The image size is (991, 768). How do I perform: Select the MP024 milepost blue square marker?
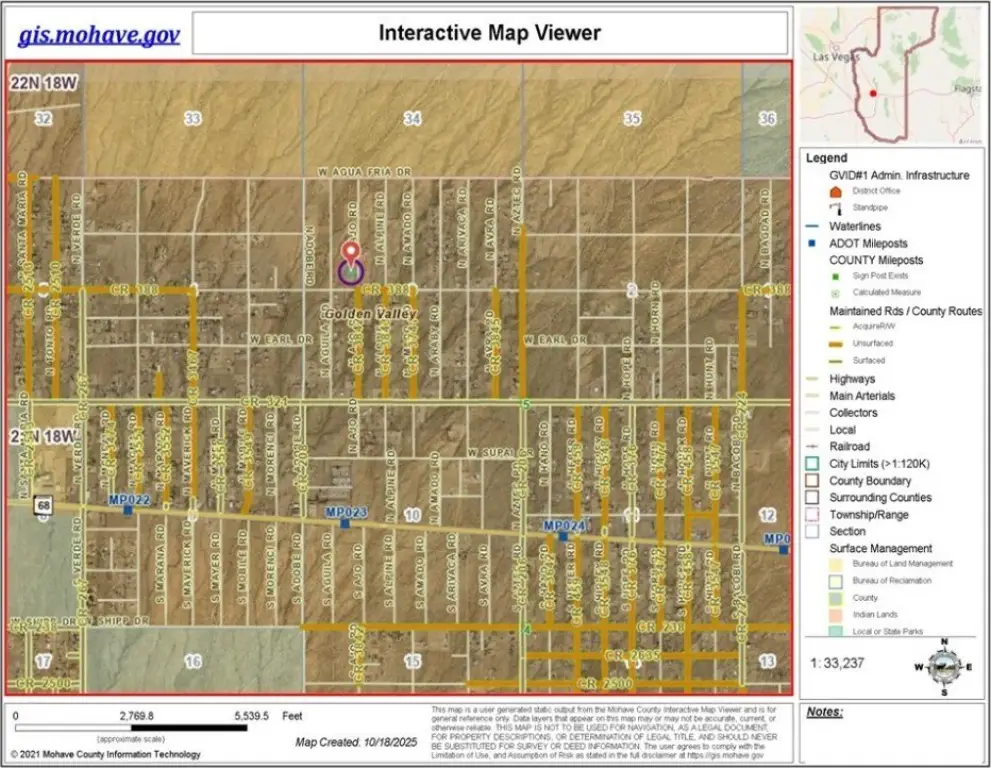click(562, 536)
